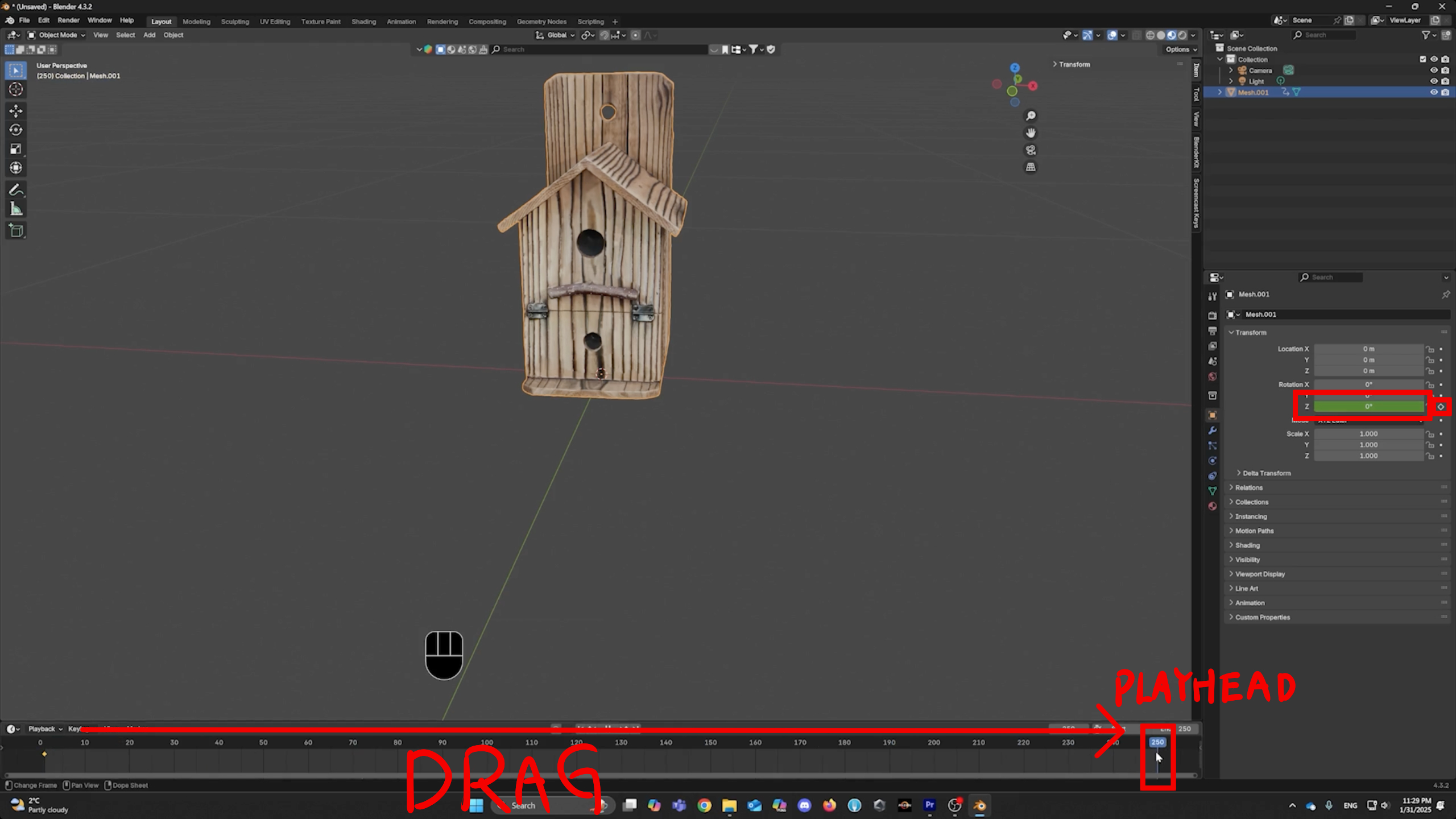This screenshot has width=1456, height=819.
Task: Select the Move tool in the toolbar
Action: point(15,111)
